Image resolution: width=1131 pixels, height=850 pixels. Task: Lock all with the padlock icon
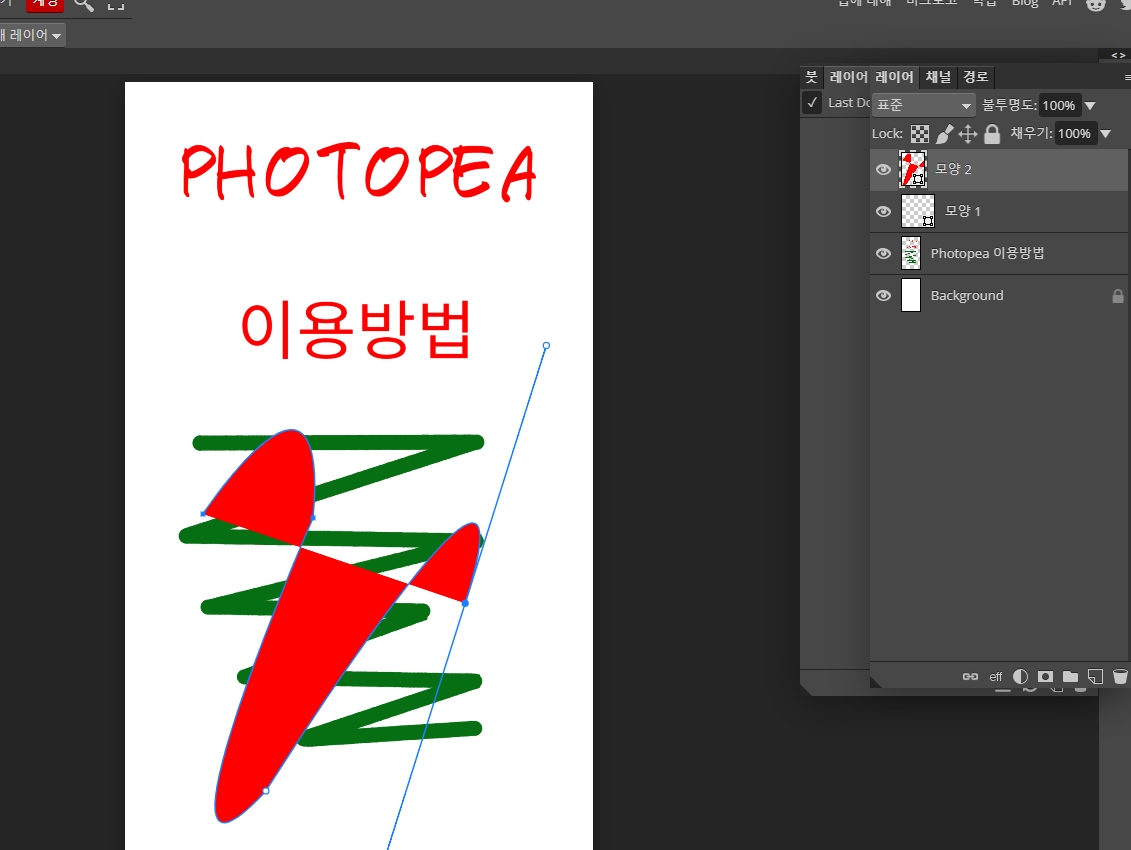993,134
